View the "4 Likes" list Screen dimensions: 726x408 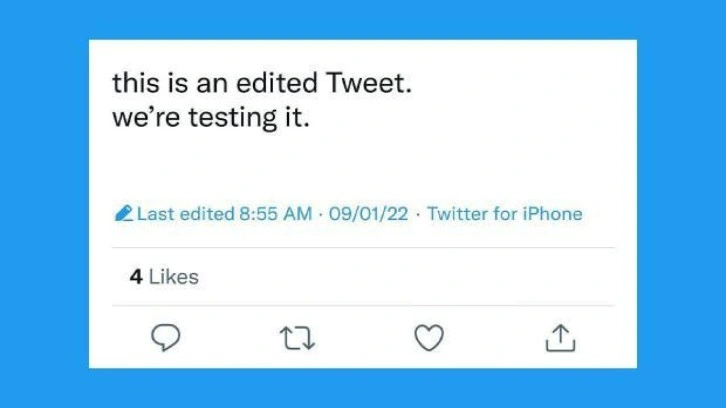164,277
